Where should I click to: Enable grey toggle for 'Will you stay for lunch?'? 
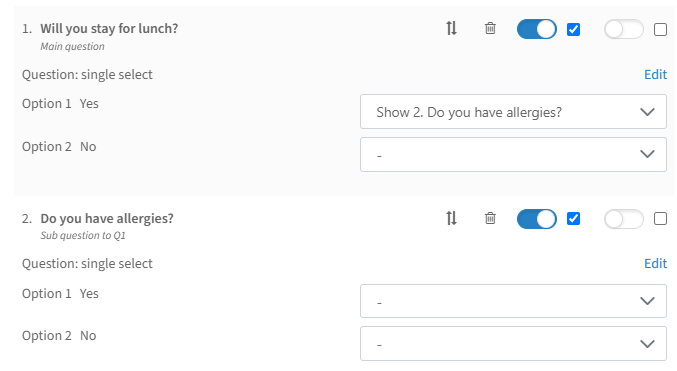(623, 29)
